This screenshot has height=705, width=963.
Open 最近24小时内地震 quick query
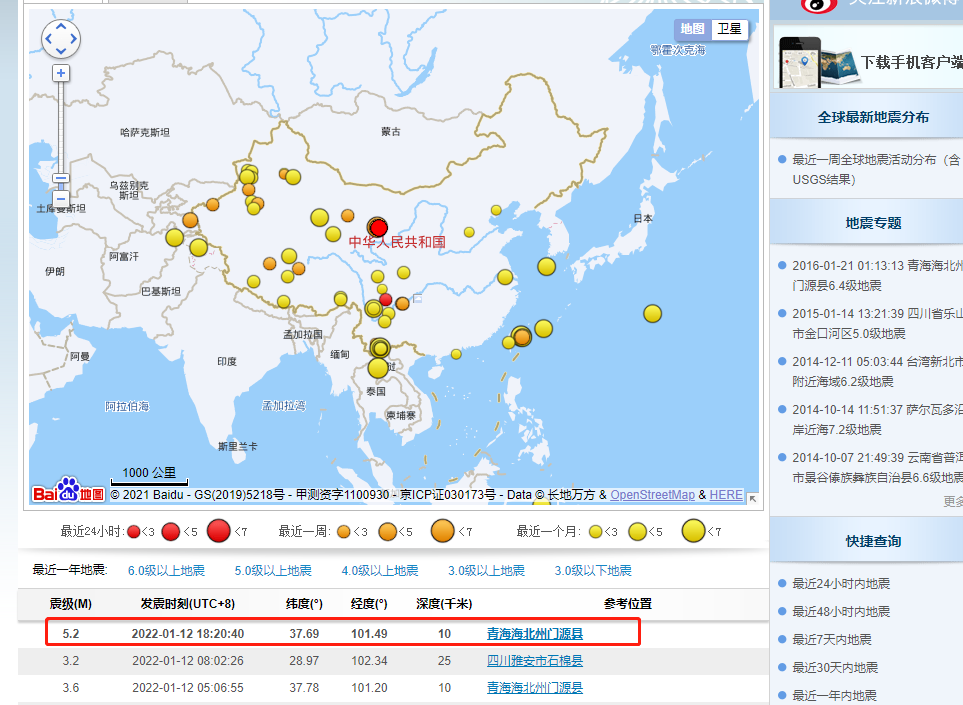pyautogui.click(x=840, y=584)
